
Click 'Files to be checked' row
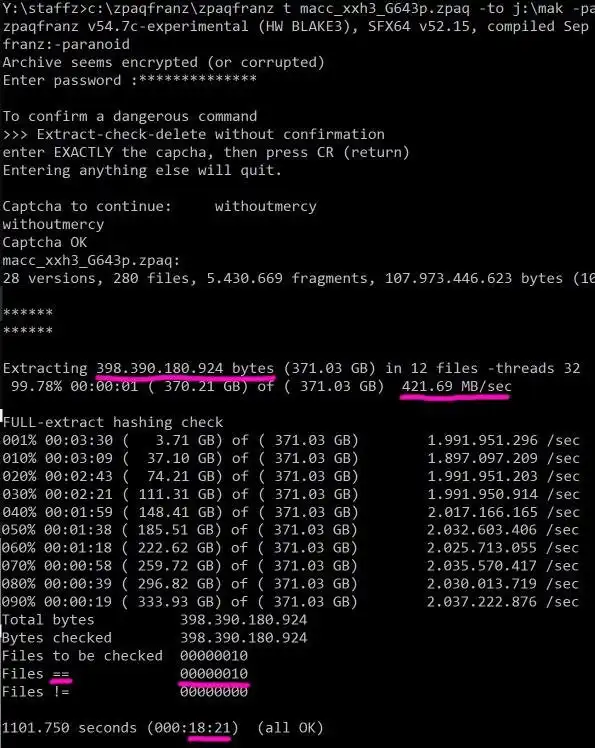click(125, 656)
